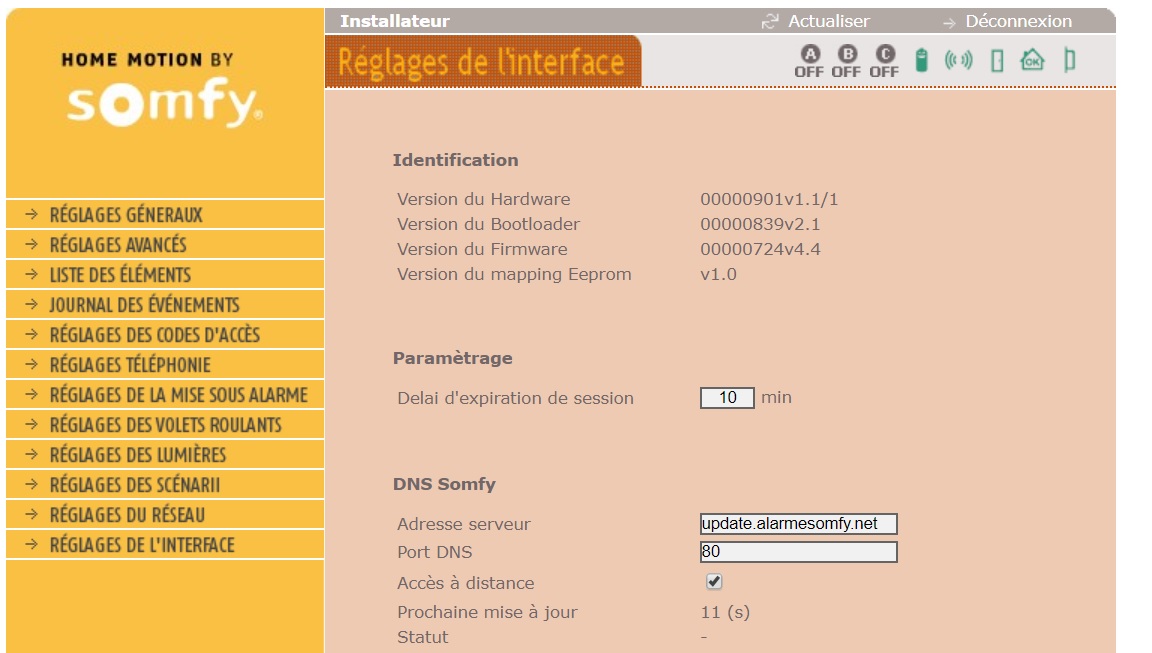This screenshot has height=653, width=1152.
Task: Click zone A OFF status icon
Action: tap(809, 62)
